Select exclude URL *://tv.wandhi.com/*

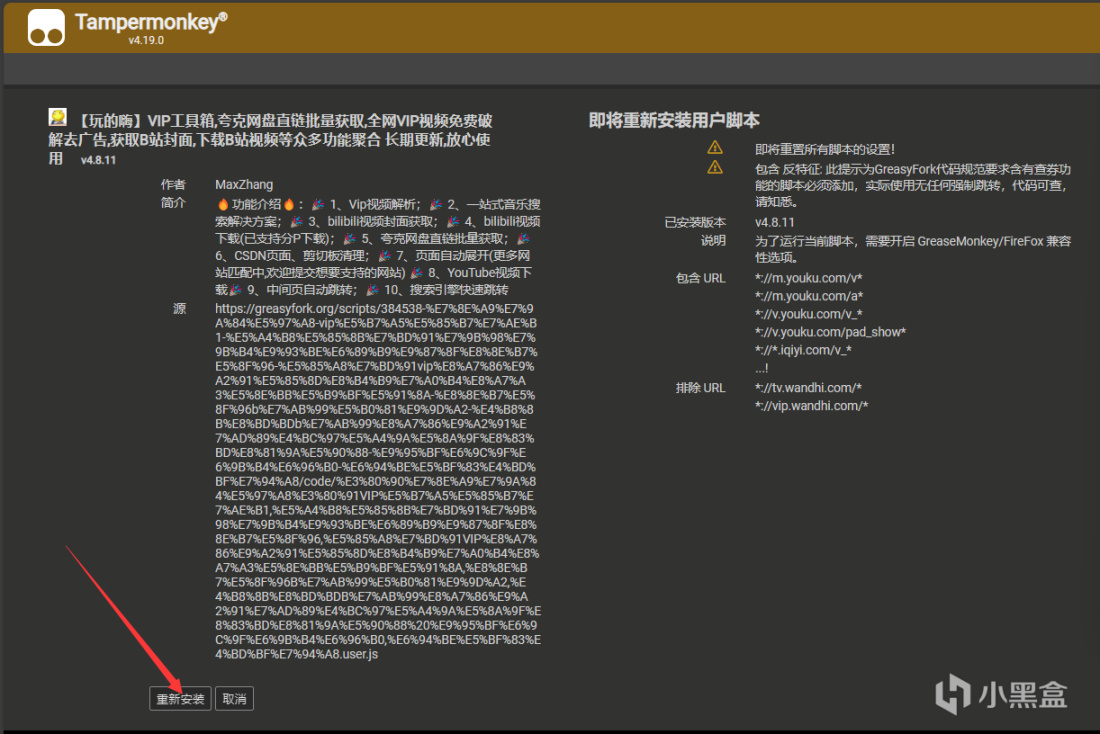pyautogui.click(x=808, y=388)
